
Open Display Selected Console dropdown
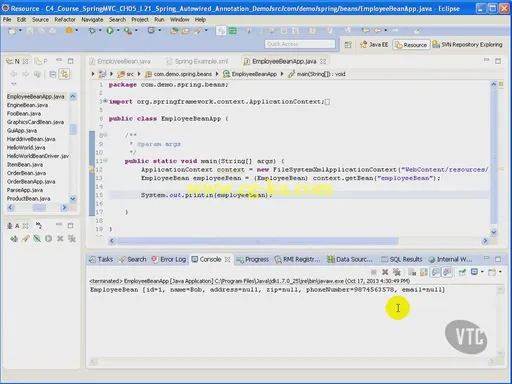coord(482,272)
